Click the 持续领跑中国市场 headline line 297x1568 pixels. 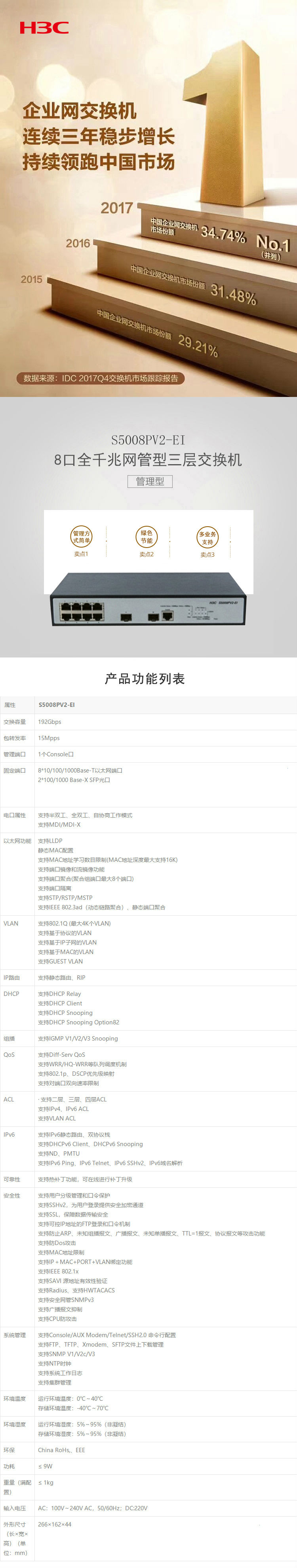coord(99,161)
